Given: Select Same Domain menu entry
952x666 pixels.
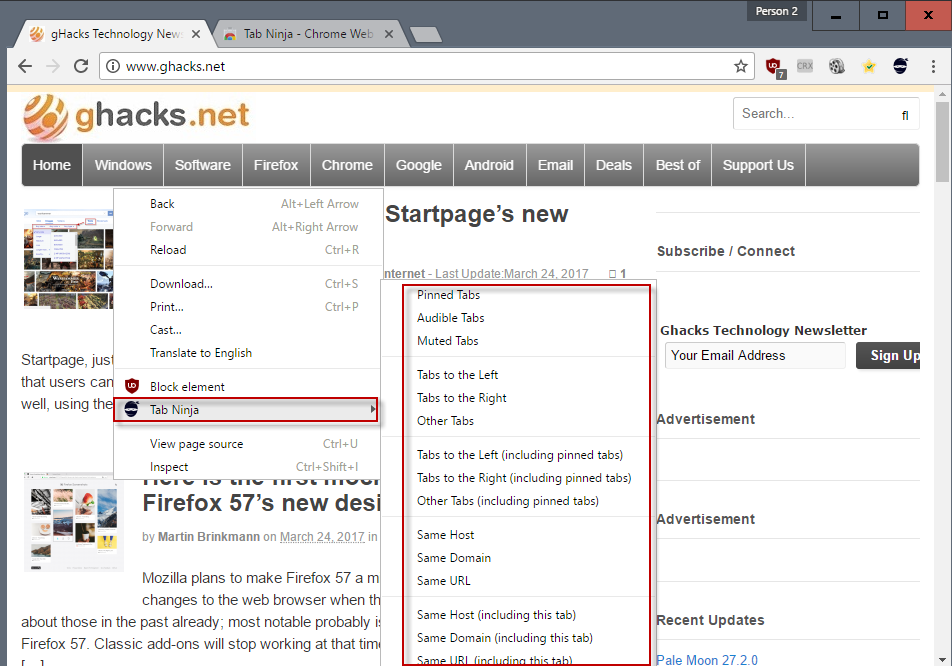Looking at the screenshot, I should pos(454,558).
